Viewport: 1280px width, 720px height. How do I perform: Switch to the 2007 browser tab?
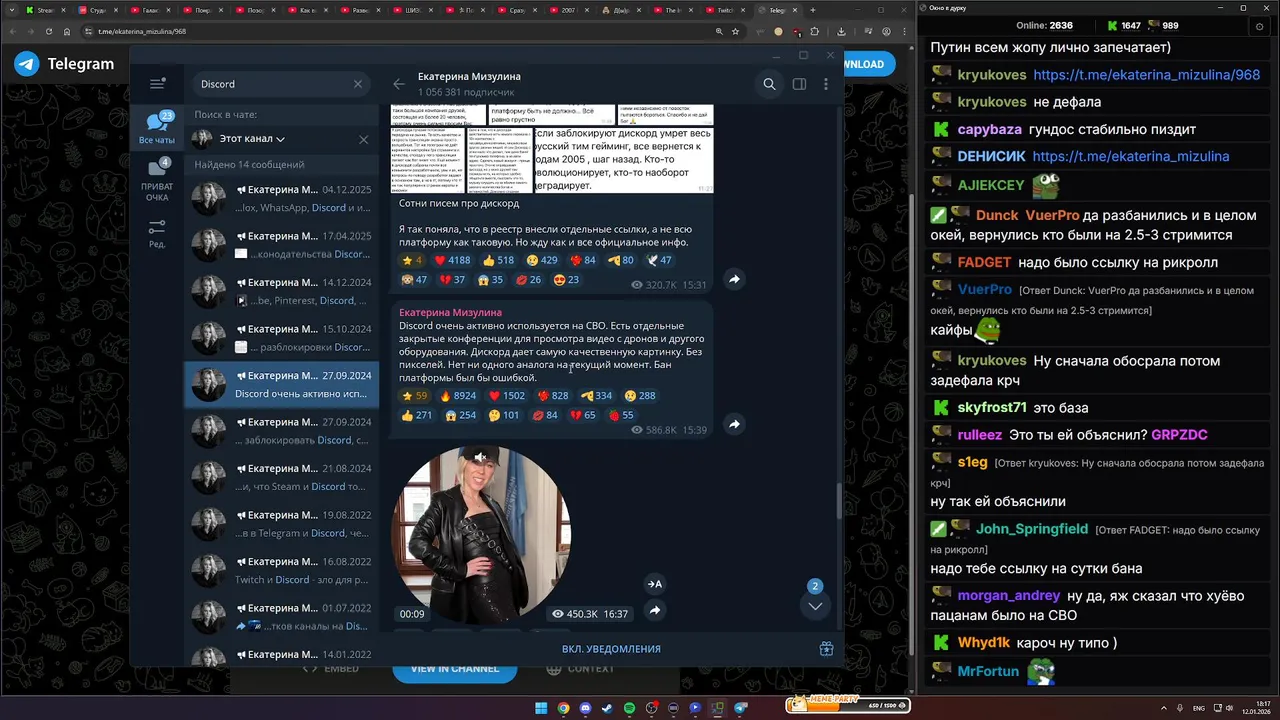tap(570, 10)
